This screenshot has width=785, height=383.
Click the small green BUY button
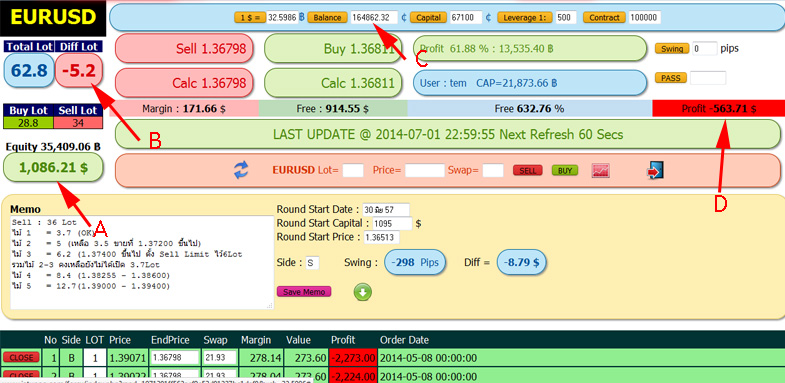click(x=565, y=171)
